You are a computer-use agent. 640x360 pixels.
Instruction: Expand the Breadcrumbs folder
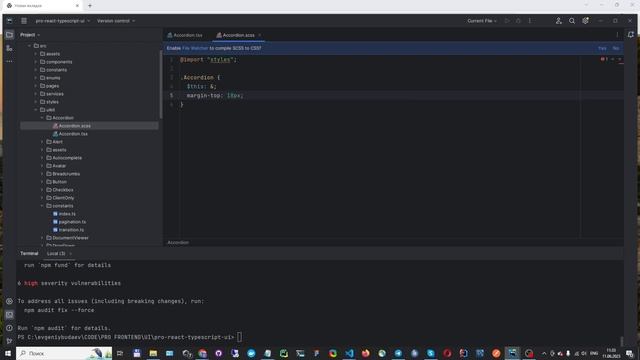[x=42, y=174]
